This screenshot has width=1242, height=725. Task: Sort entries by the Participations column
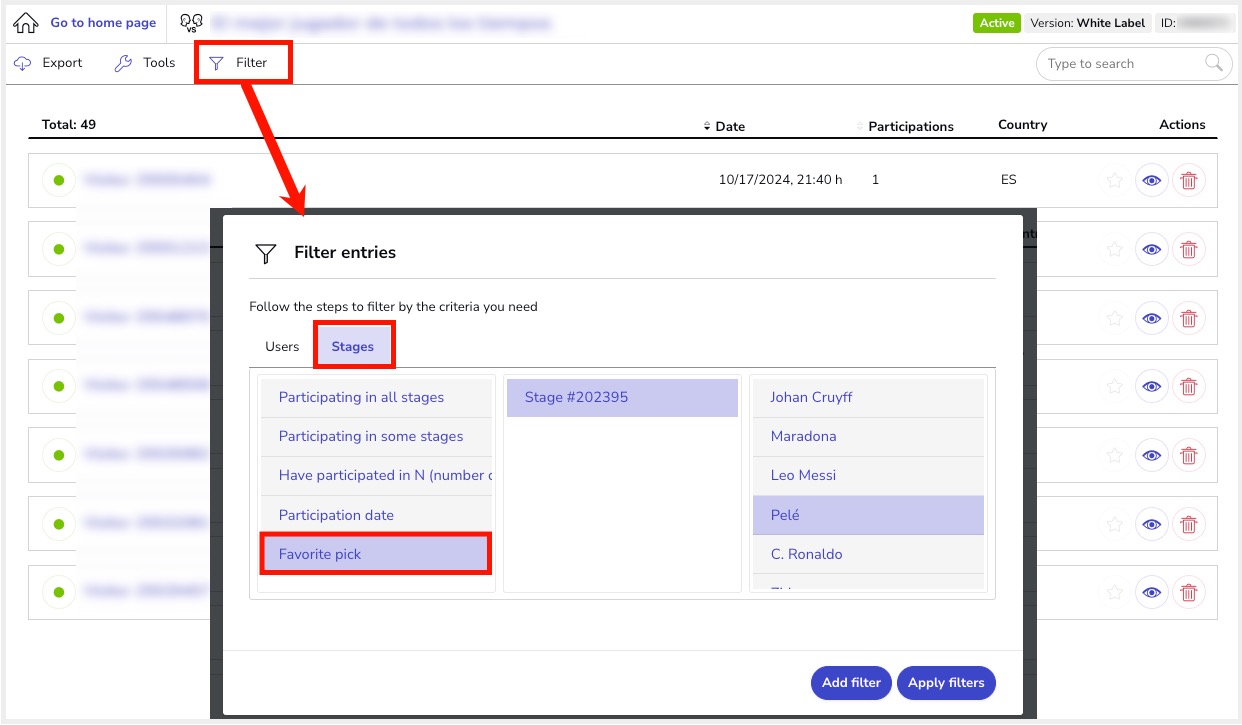tap(908, 126)
